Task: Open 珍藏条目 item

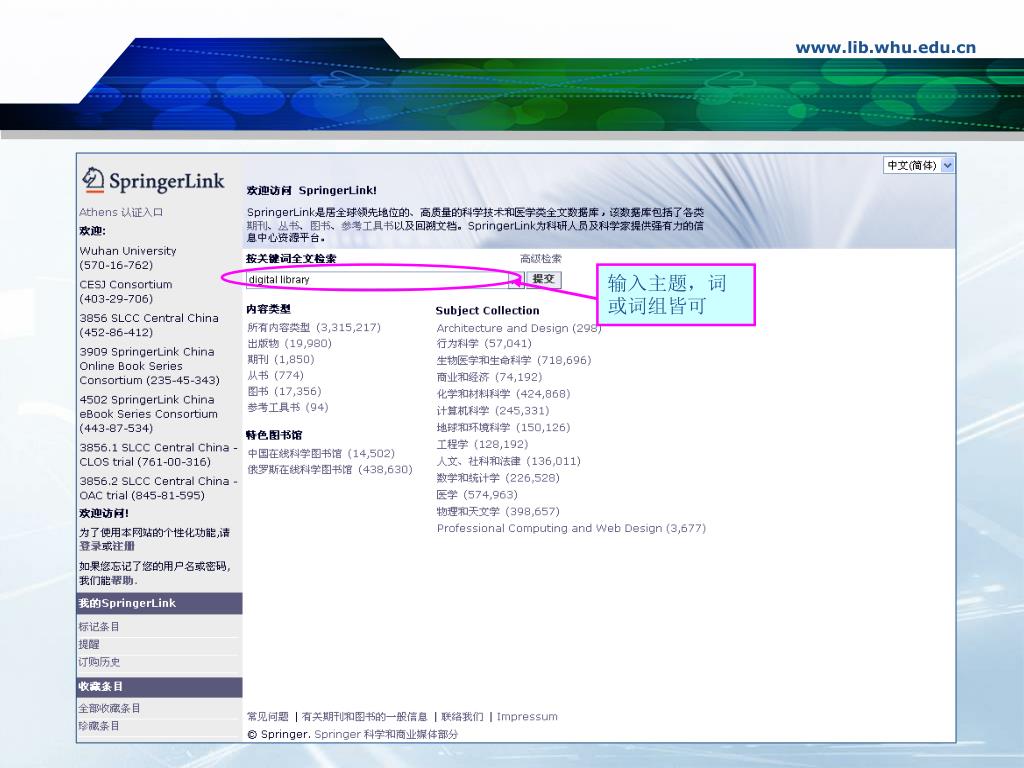Action: coord(99,726)
